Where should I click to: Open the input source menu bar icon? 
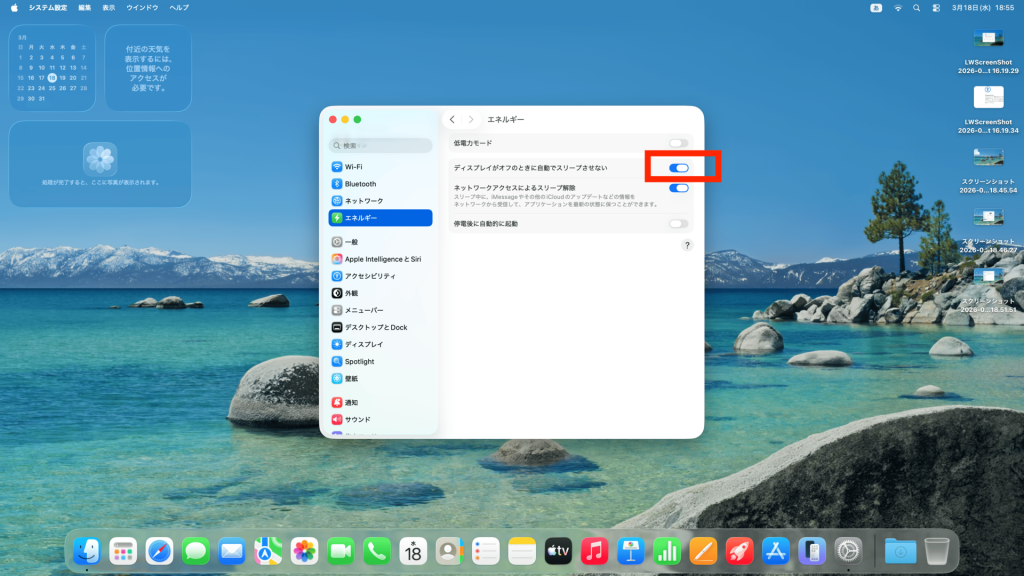[x=876, y=8]
